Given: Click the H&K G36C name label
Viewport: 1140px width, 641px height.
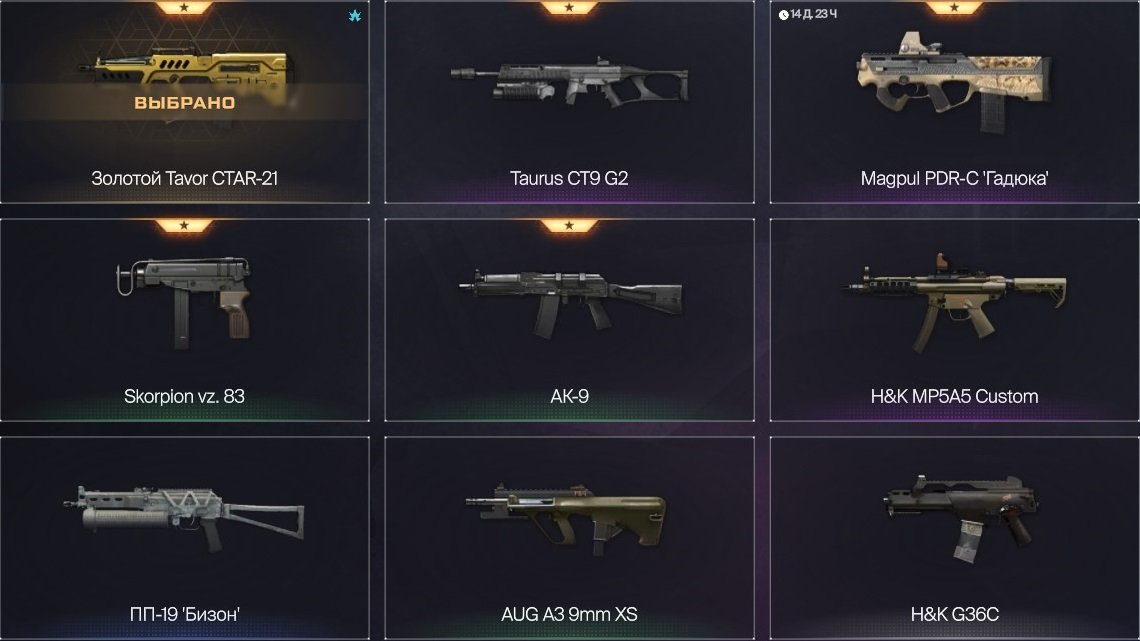Looking at the screenshot, I should point(955,614).
